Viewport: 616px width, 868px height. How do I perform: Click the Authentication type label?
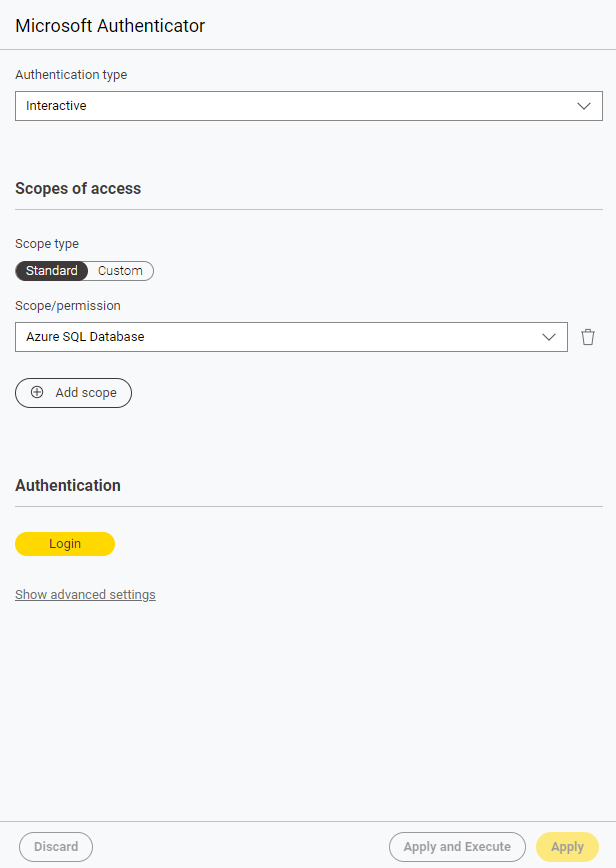[x=71, y=75]
